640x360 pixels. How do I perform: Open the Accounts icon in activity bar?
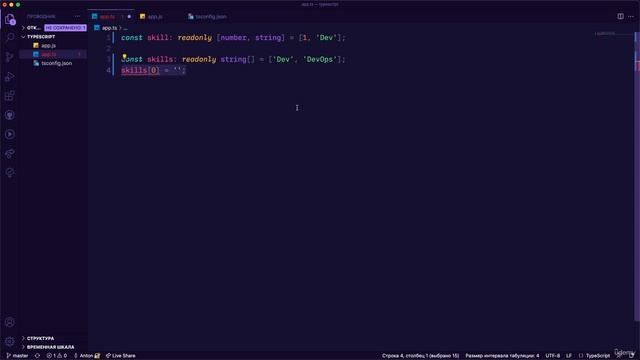[10, 322]
